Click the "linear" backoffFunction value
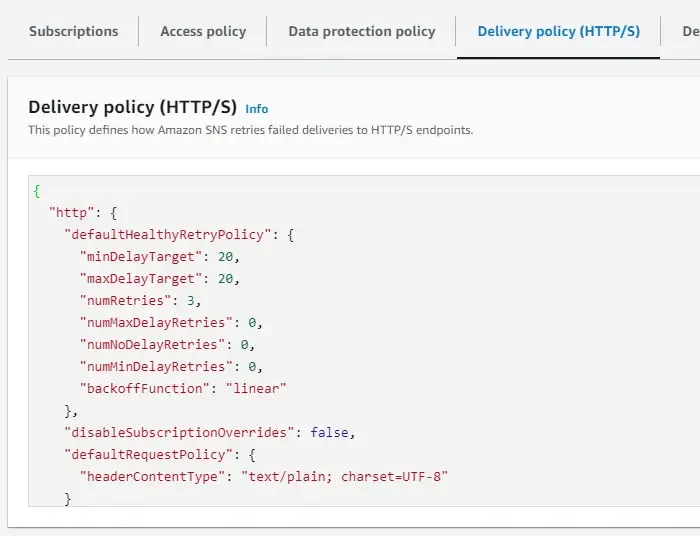This screenshot has width=700, height=536. (257, 388)
